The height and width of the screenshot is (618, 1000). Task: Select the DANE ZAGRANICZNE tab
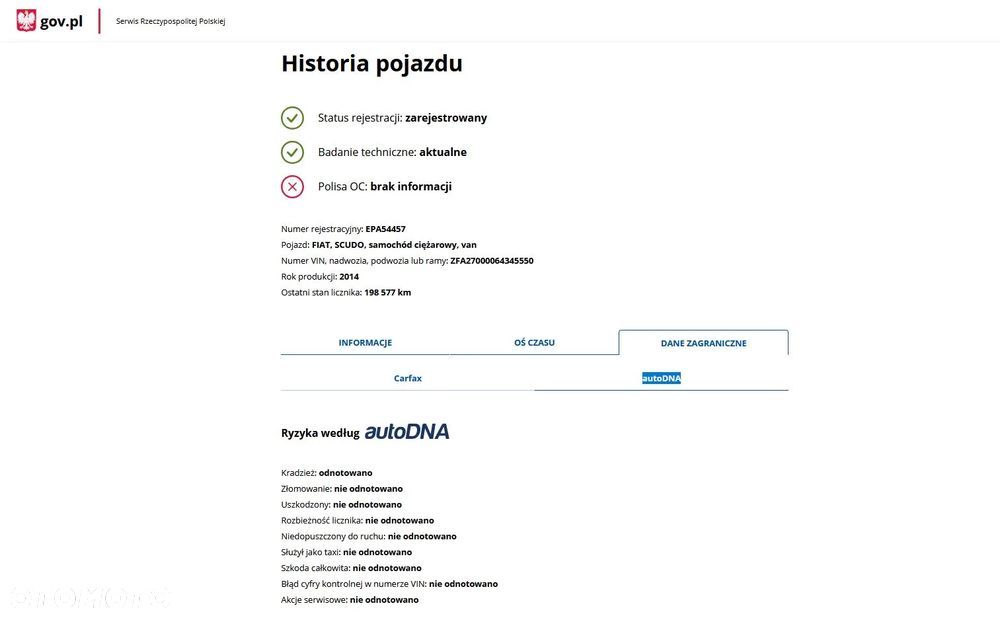point(703,343)
